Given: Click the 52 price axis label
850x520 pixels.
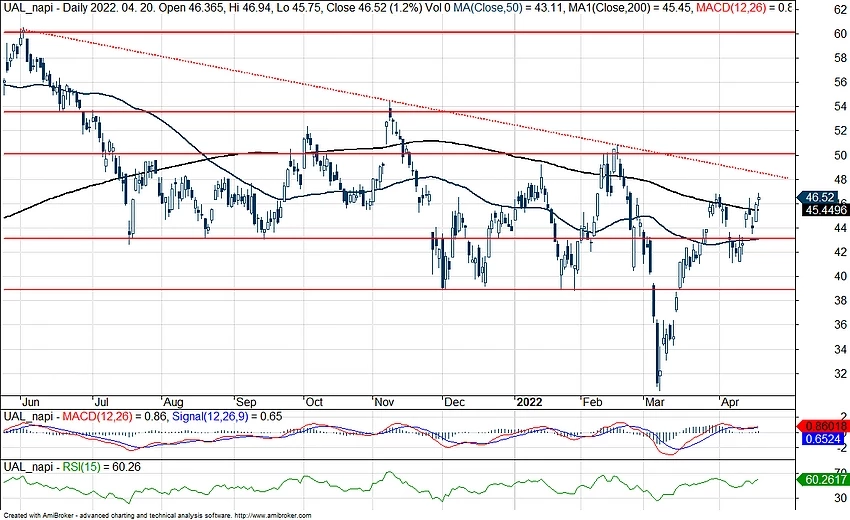Looking at the screenshot, I should [x=840, y=131].
